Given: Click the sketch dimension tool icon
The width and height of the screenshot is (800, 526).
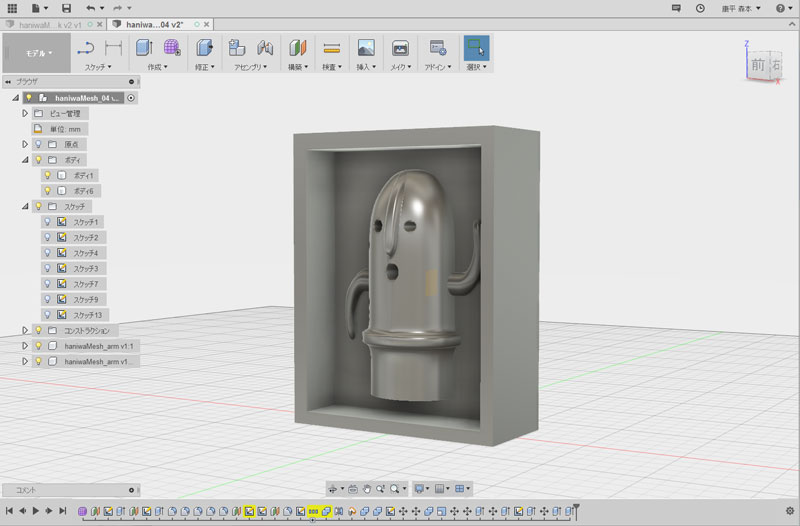Looking at the screenshot, I should coord(113,48).
